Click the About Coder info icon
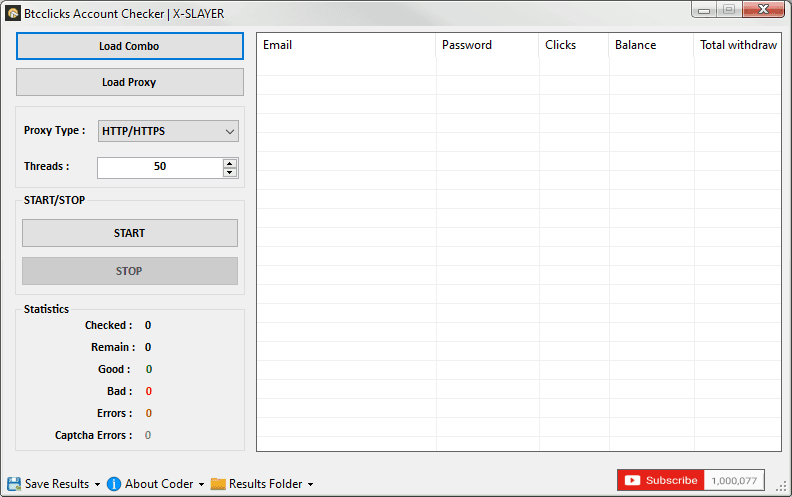 (114, 484)
